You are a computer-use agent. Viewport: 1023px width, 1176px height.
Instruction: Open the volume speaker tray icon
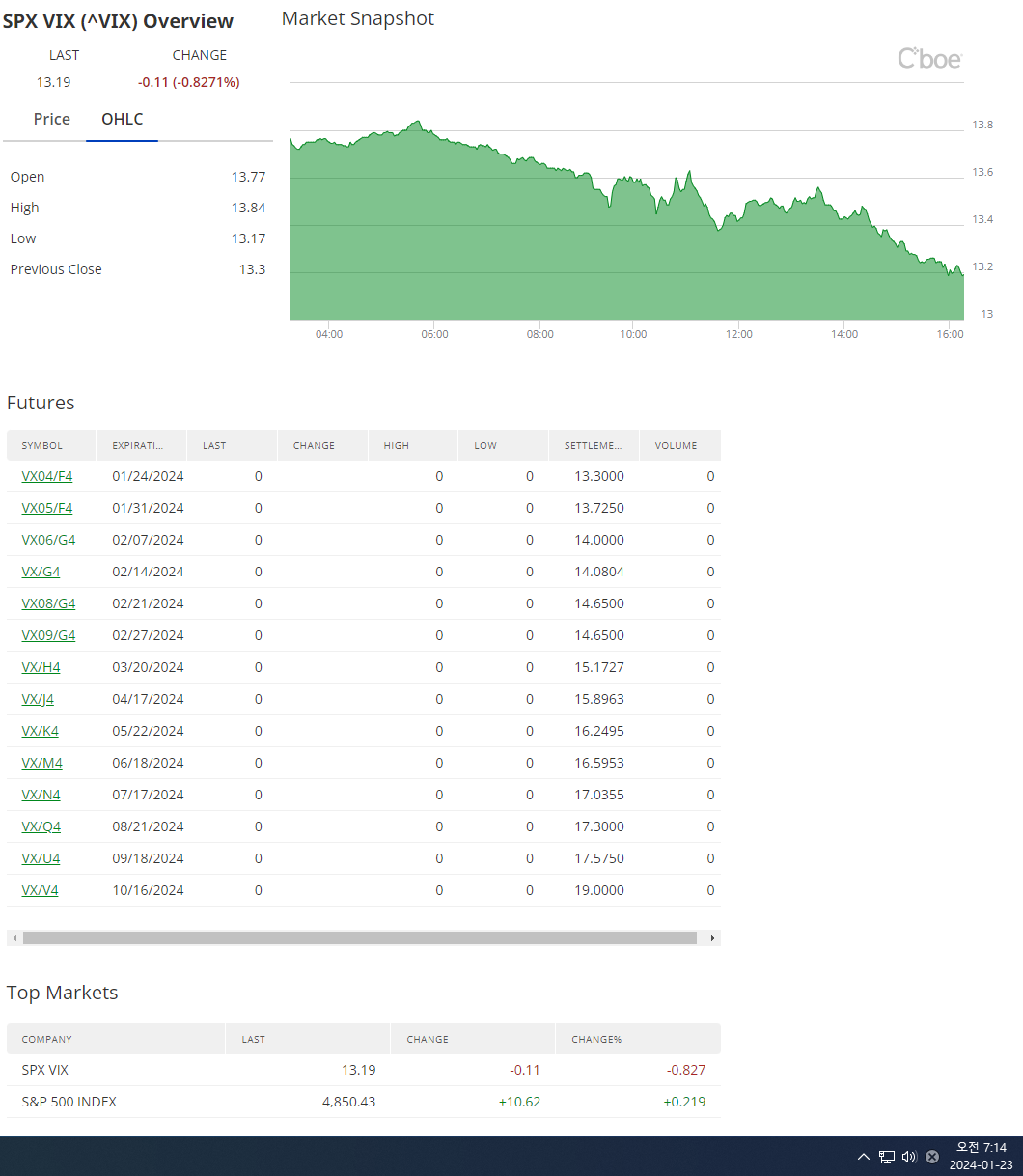tap(909, 1157)
